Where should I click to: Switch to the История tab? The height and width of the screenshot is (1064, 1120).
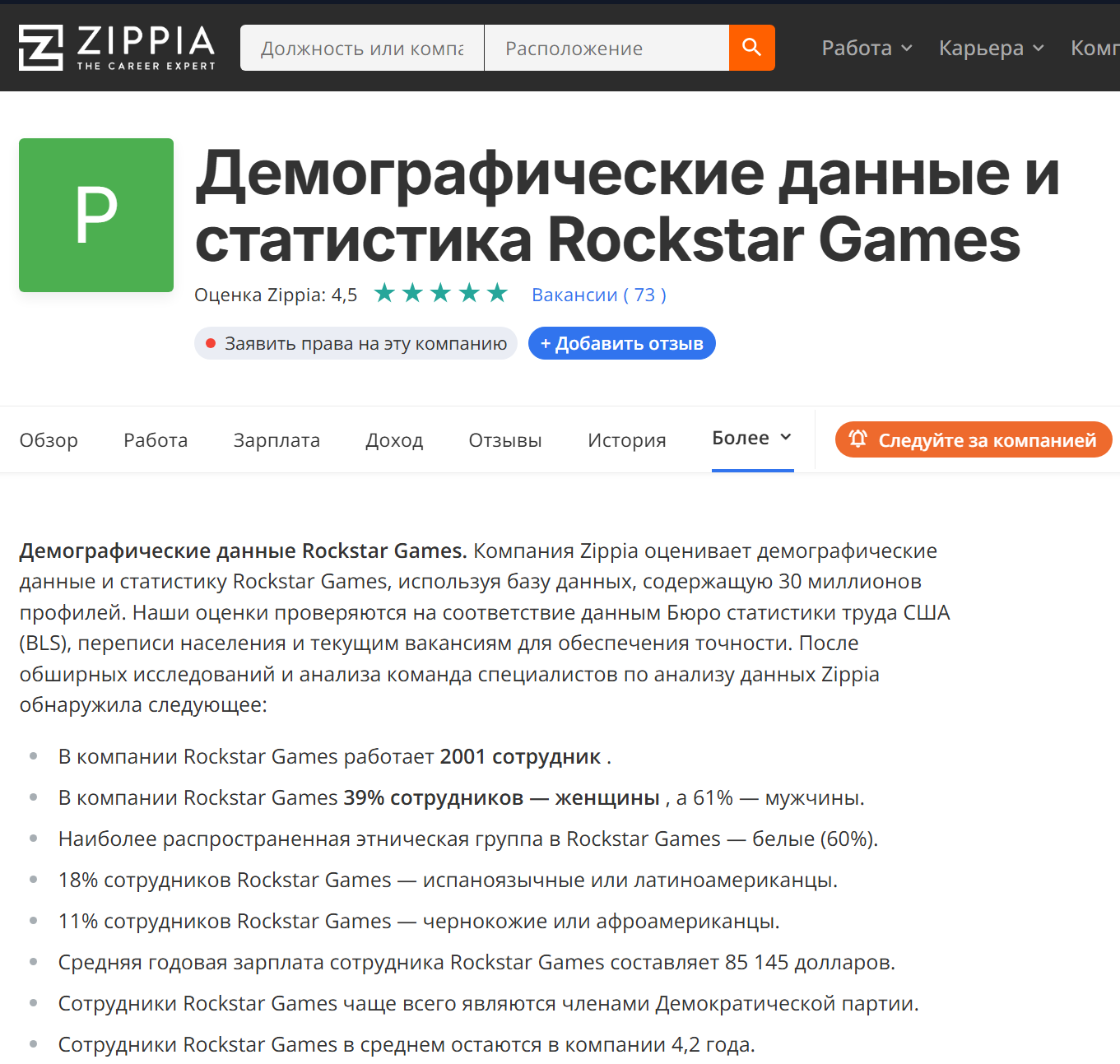(627, 440)
